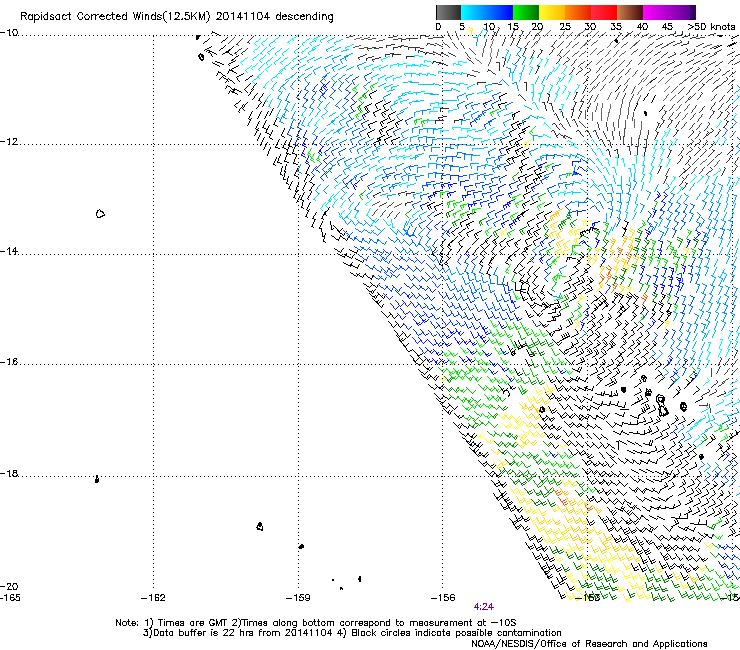This screenshot has width=740, height=650.
Task: Click the magenta 40-45 knots legend swatch
Action: pos(656,12)
